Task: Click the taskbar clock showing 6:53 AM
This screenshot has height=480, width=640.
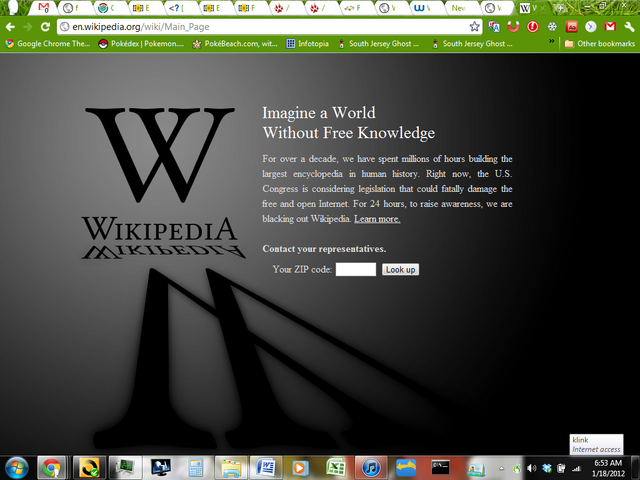Action: tap(608, 468)
